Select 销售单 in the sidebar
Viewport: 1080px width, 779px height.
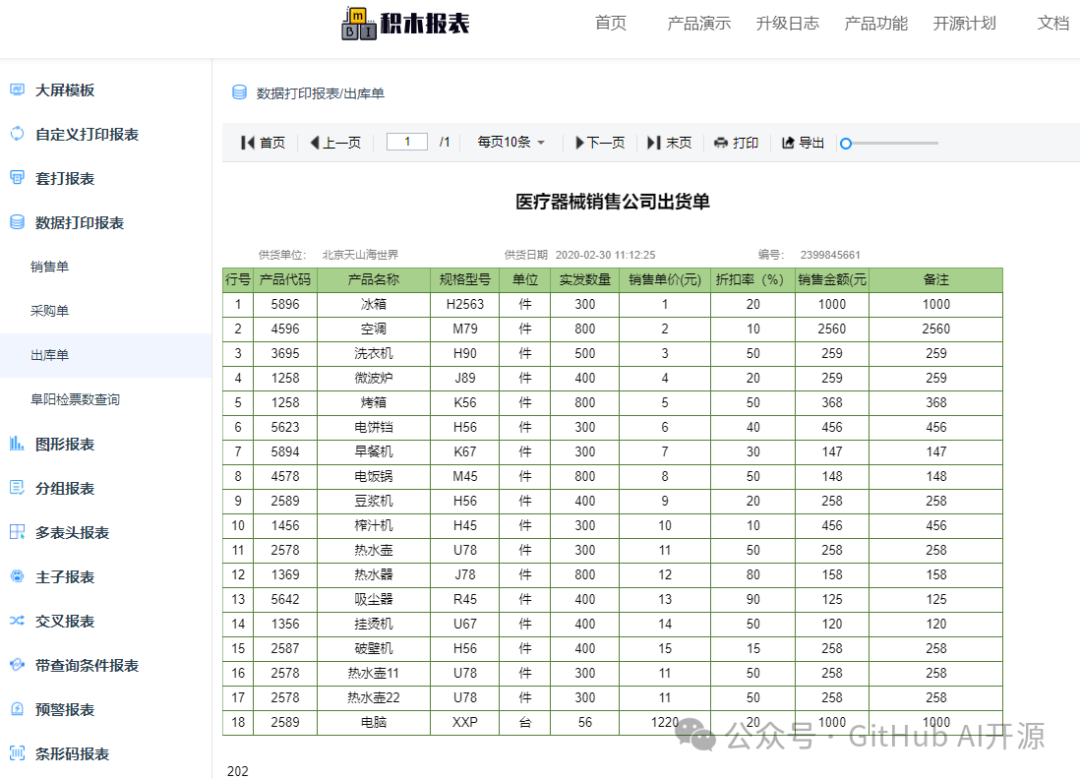[x=50, y=267]
